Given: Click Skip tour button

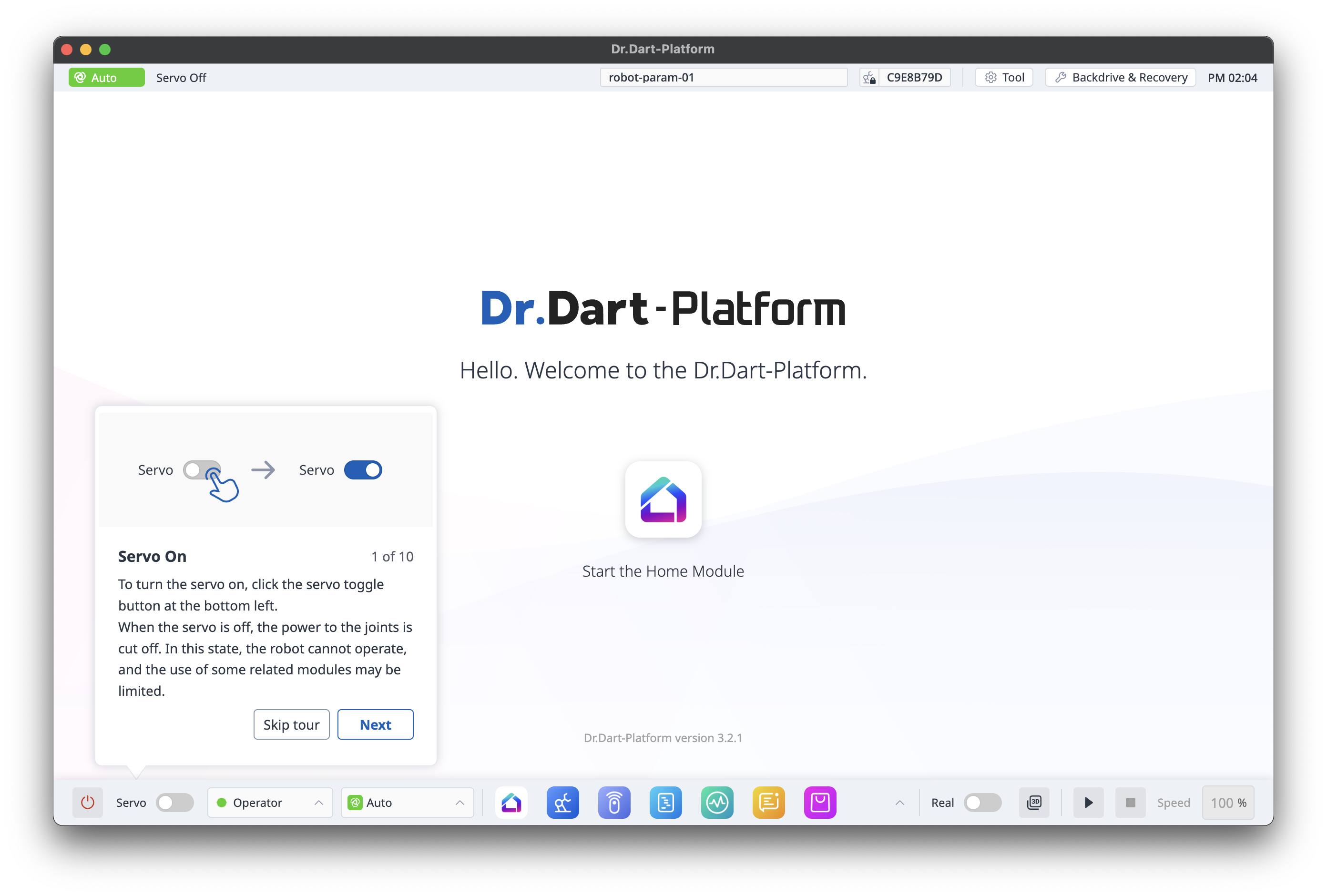Looking at the screenshot, I should (x=291, y=724).
